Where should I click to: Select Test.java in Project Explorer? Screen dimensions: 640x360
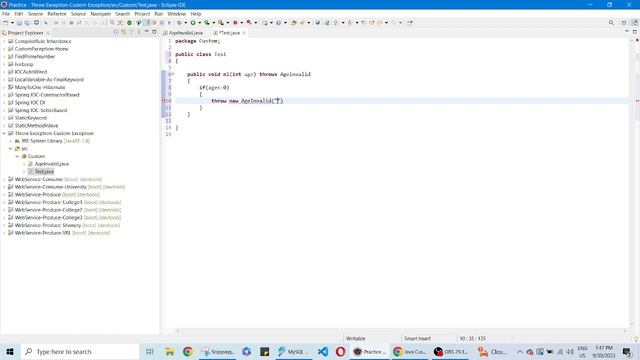pyautogui.click(x=44, y=171)
